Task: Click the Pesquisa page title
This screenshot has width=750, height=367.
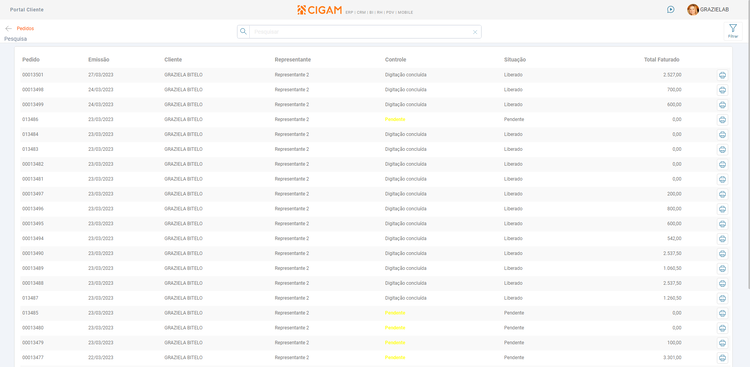Action: 16,39
